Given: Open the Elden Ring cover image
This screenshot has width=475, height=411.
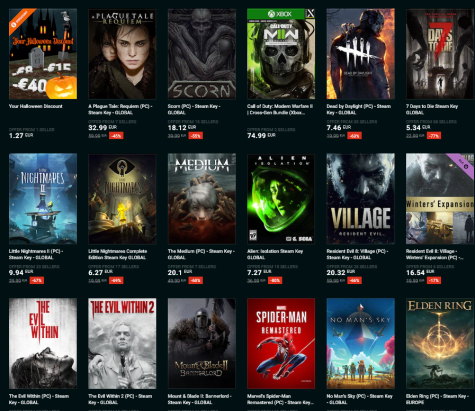Looking at the screenshot, I should coord(440,343).
